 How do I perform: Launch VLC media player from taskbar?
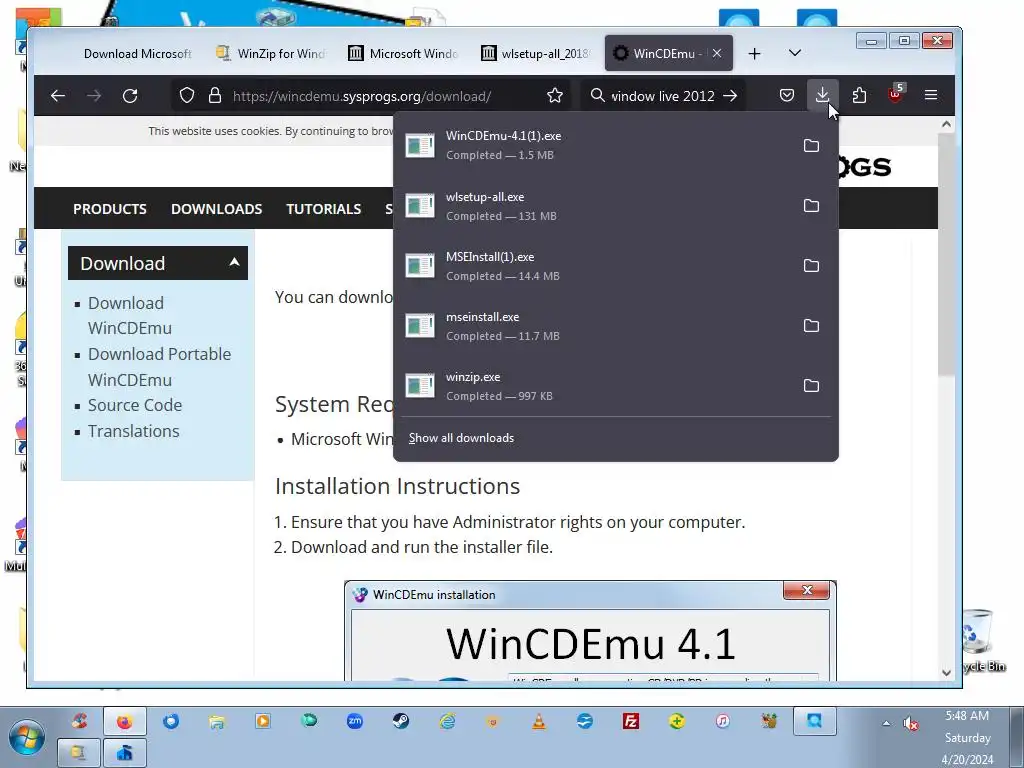(539, 721)
